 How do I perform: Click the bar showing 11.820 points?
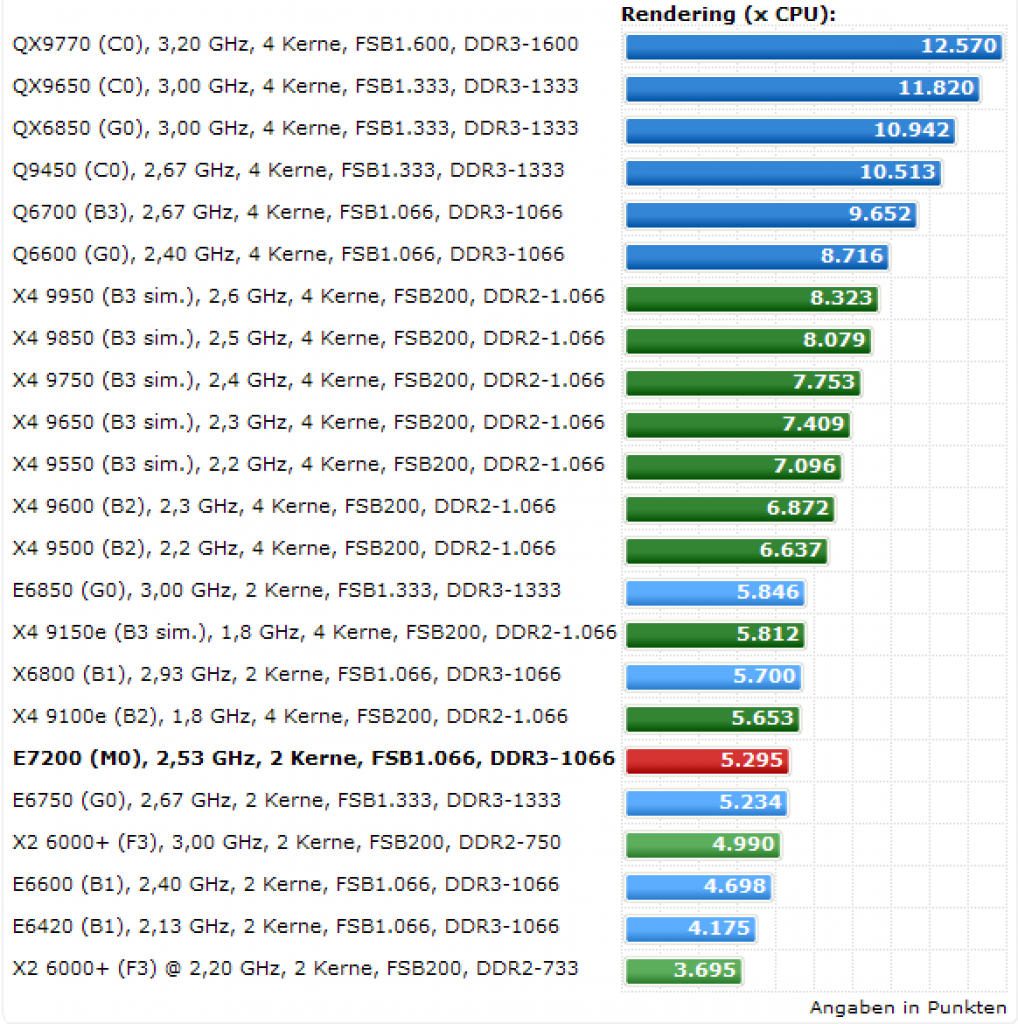803,89
